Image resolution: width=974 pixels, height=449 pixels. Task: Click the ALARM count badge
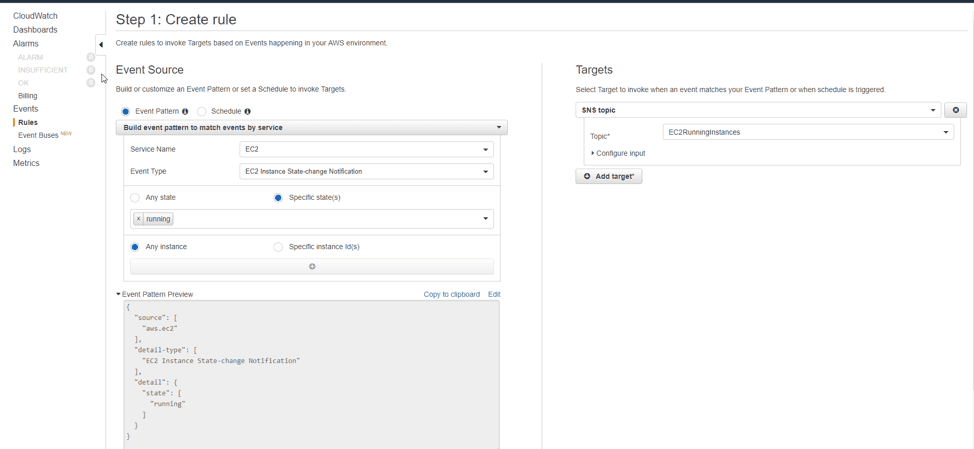pos(91,57)
